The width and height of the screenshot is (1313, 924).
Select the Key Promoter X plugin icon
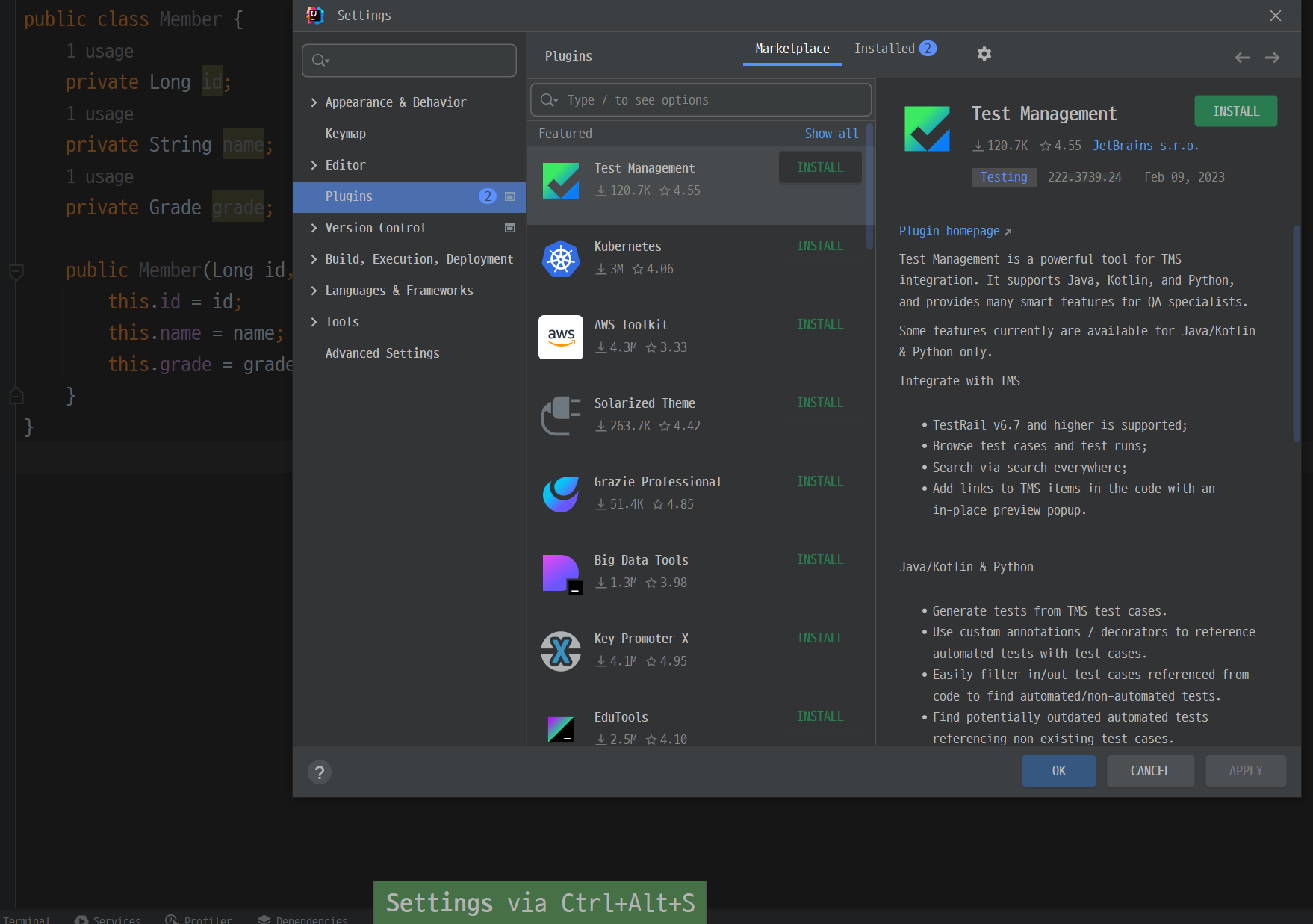tap(561, 651)
